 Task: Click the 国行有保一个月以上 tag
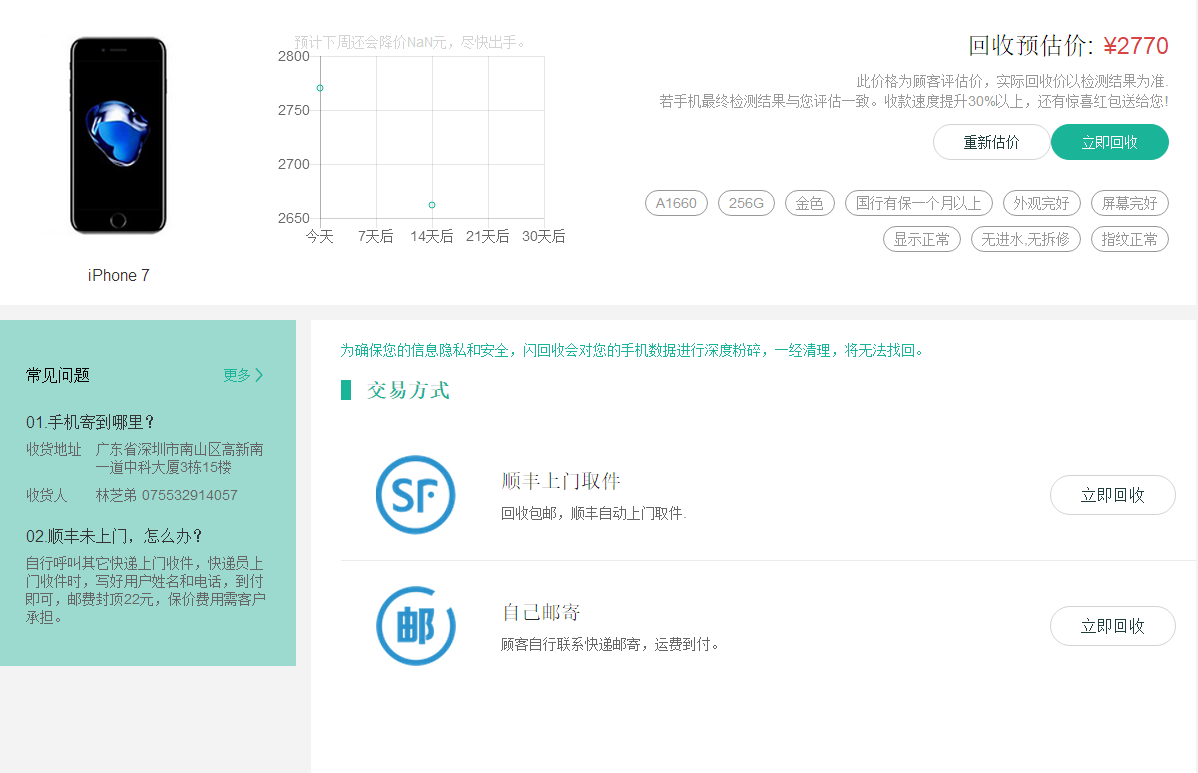[918, 203]
